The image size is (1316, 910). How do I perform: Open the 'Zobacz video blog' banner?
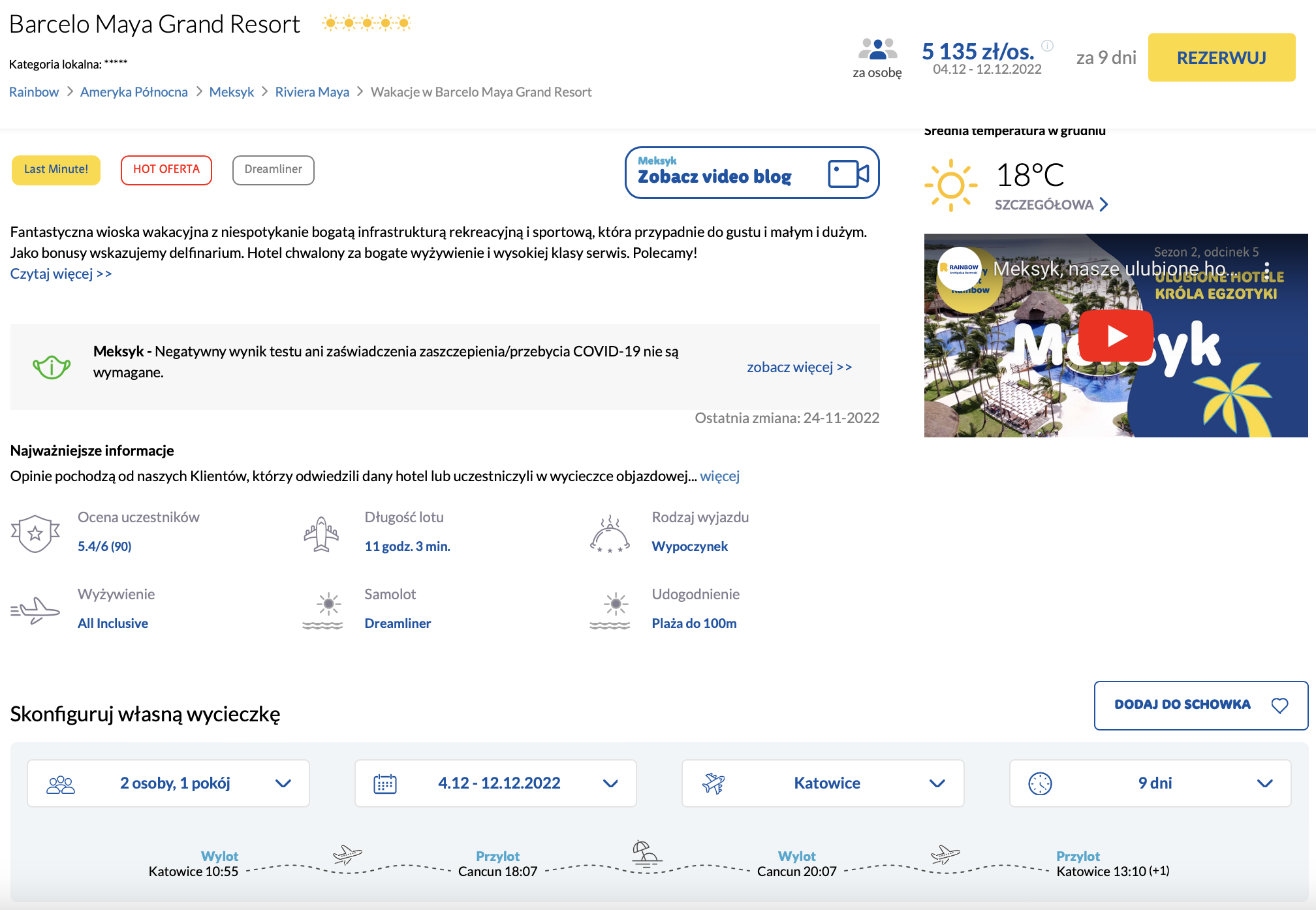[x=752, y=173]
